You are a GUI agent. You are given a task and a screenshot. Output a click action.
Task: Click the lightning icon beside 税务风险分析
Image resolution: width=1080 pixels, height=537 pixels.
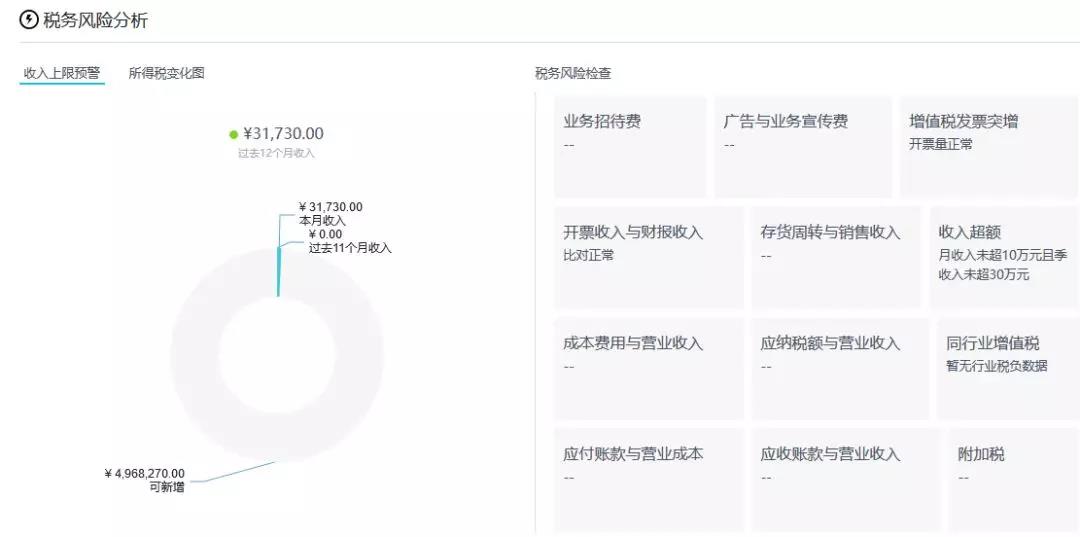tap(29, 20)
